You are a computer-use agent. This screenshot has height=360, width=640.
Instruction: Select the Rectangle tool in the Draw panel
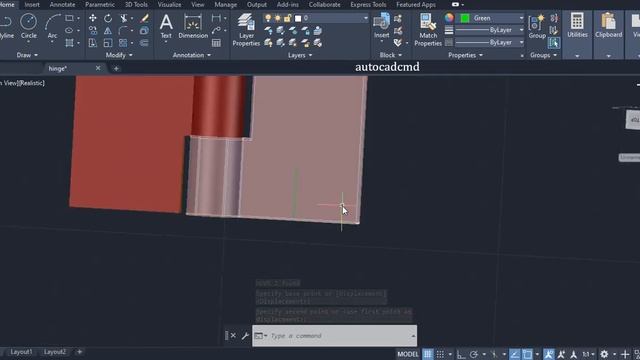coord(69,18)
